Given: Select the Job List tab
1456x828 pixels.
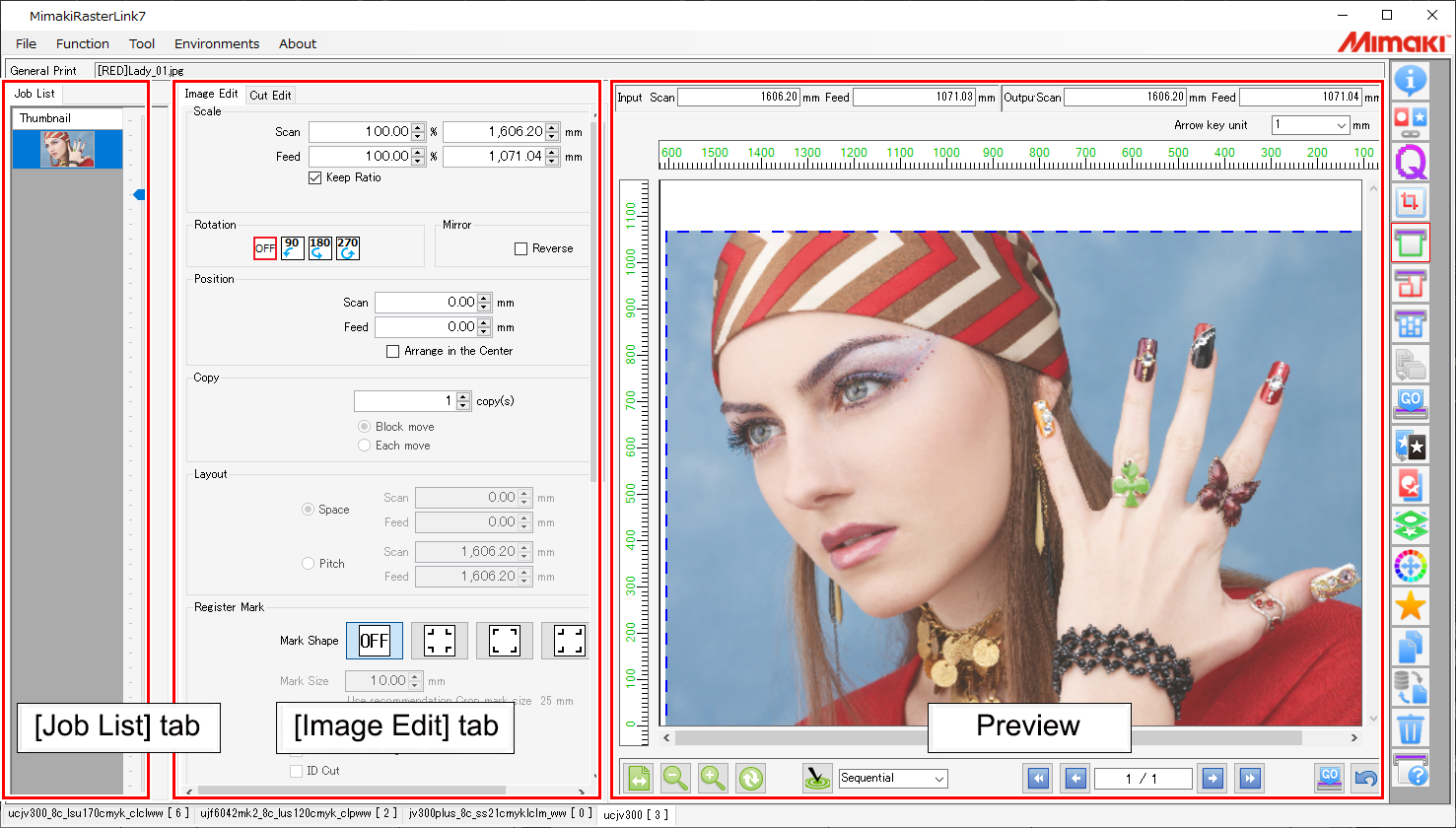Looking at the screenshot, I should pos(35,93).
